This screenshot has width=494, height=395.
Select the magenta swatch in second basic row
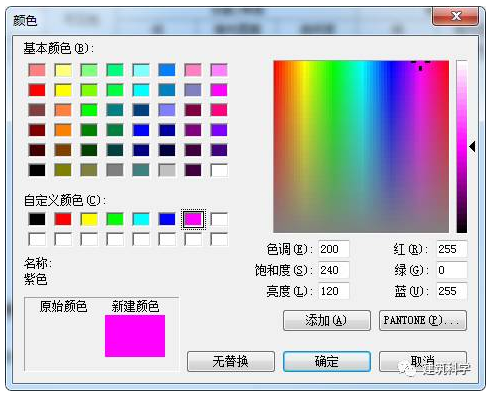click(219, 90)
